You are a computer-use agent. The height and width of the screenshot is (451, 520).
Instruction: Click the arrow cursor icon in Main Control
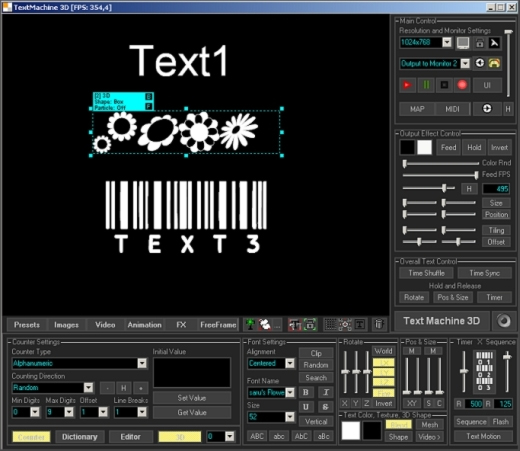pyautogui.click(x=494, y=43)
